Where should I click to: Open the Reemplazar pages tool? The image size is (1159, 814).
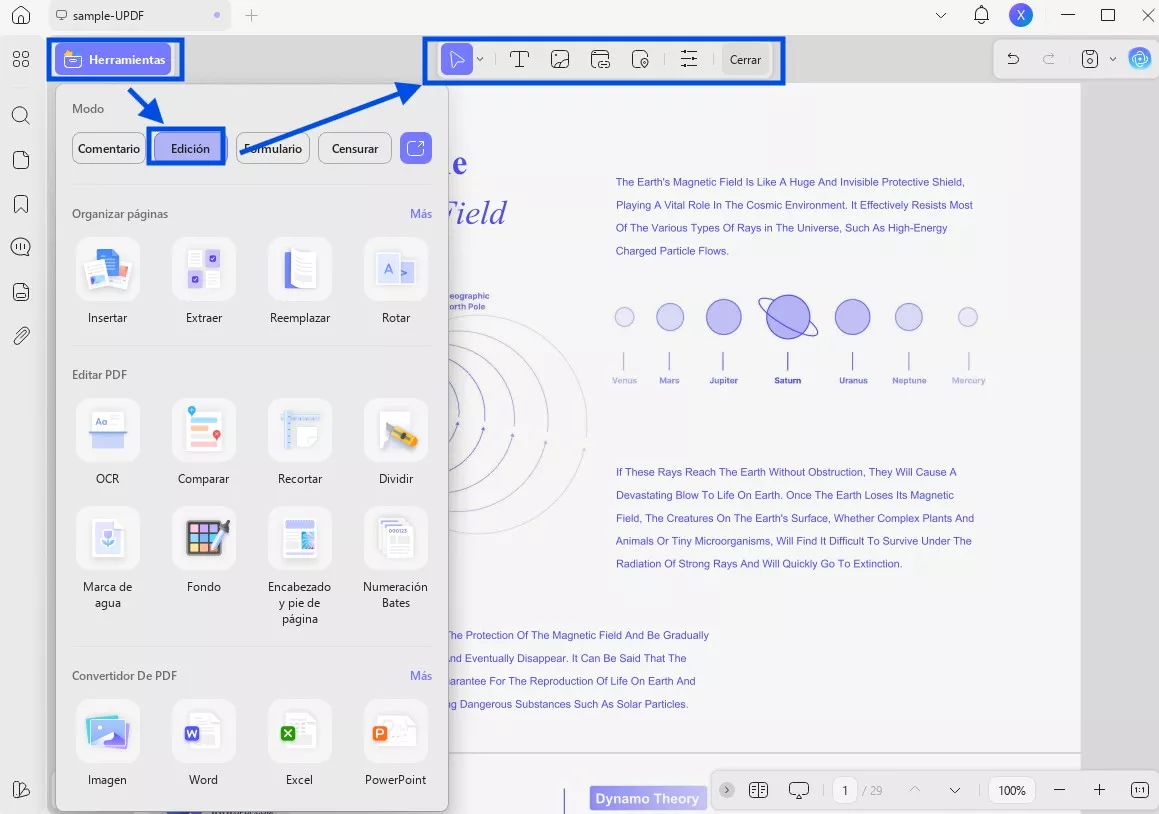tap(300, 281)
